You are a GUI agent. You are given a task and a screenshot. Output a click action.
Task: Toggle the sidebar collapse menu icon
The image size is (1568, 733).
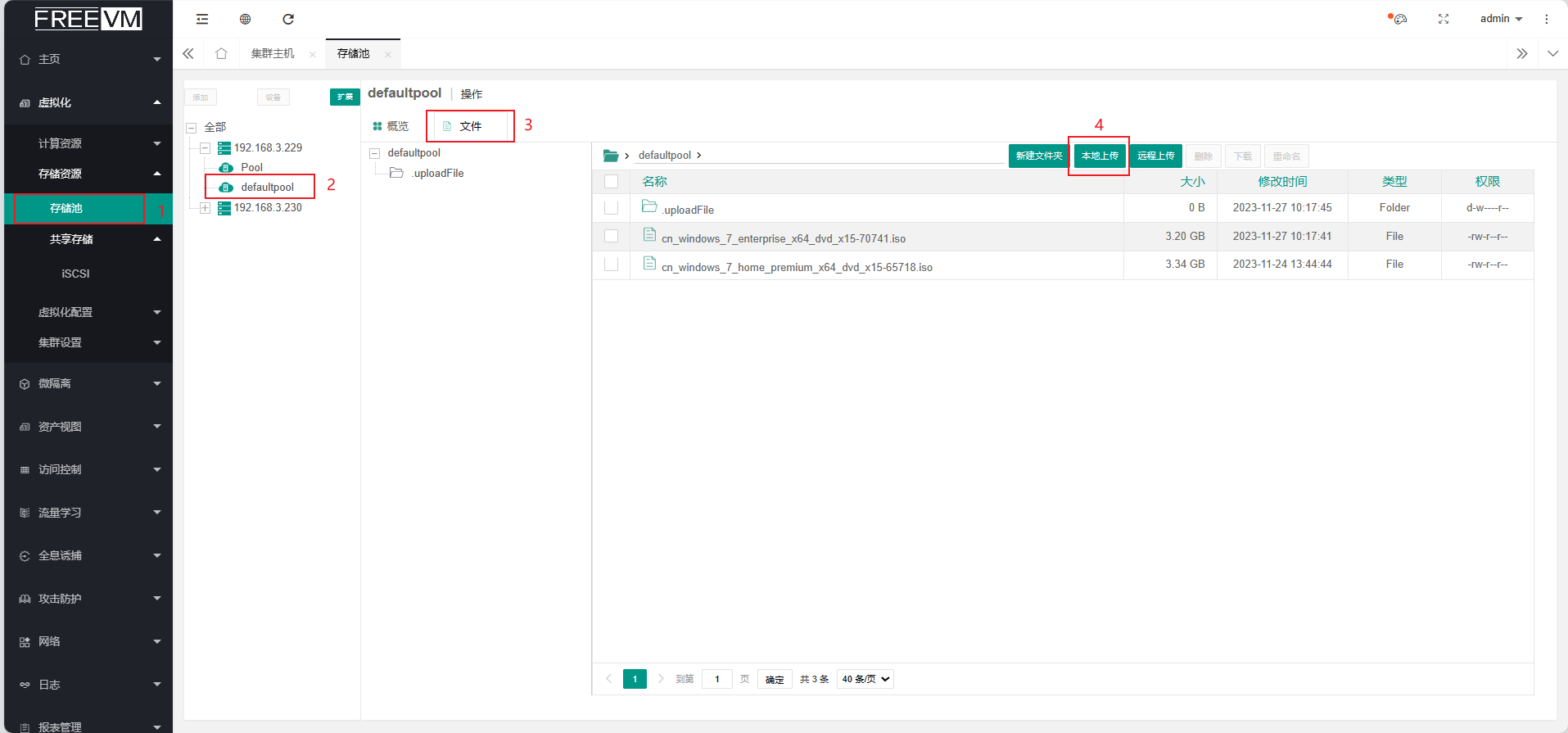tap(202, 19)
